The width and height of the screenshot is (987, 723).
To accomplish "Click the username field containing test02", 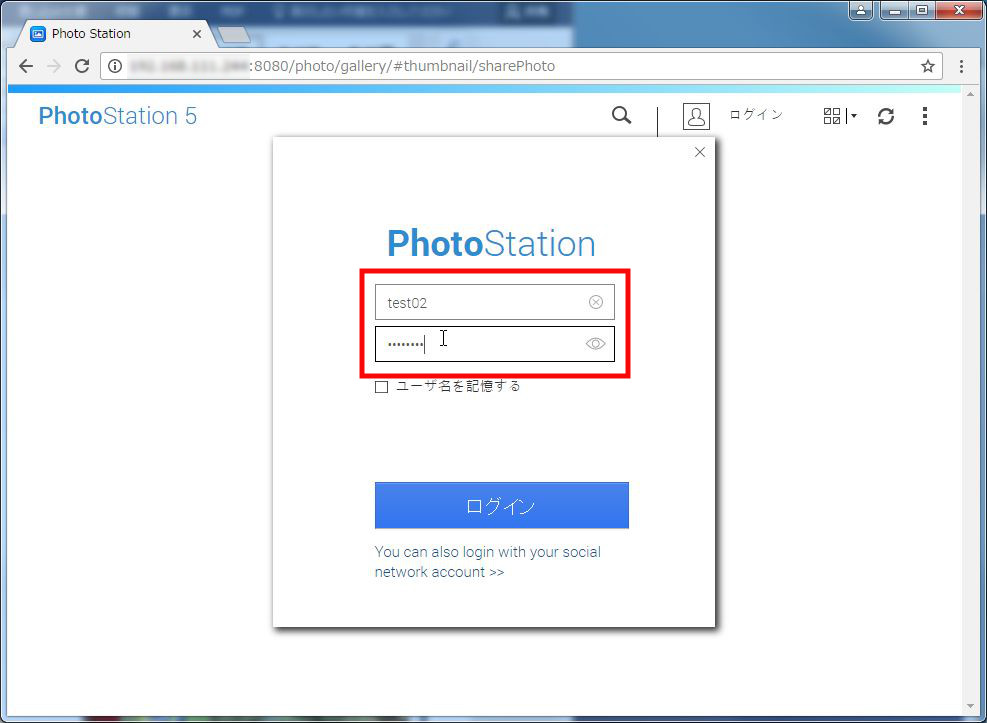I will point(480,302).
